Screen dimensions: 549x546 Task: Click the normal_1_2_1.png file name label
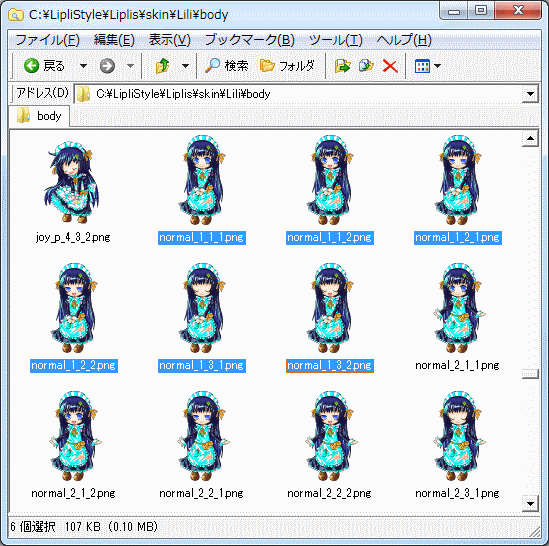(458, 238)
